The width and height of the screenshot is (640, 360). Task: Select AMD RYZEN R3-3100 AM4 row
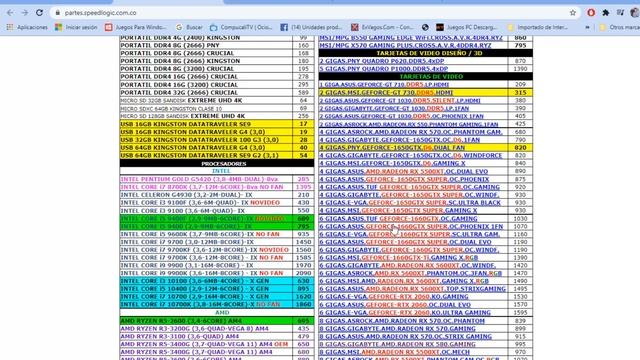coord(217,336)
